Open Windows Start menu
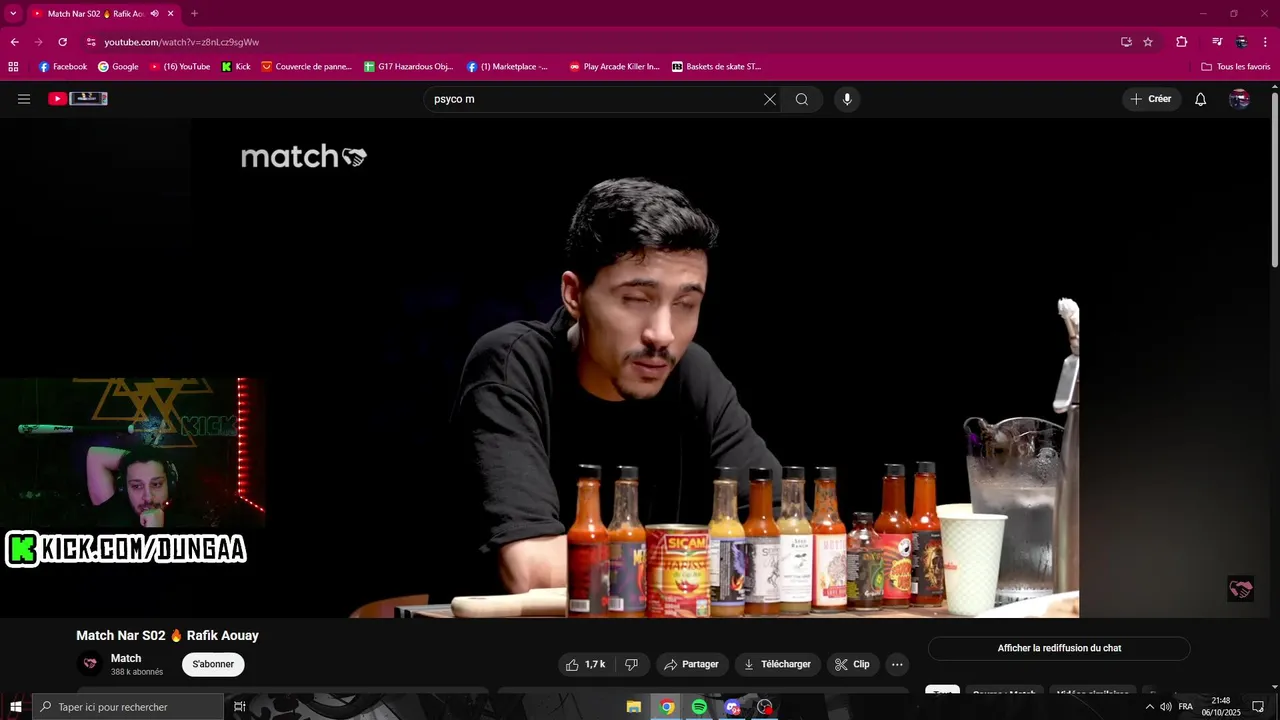1280x720 pixels. click(x=16, y=707)
